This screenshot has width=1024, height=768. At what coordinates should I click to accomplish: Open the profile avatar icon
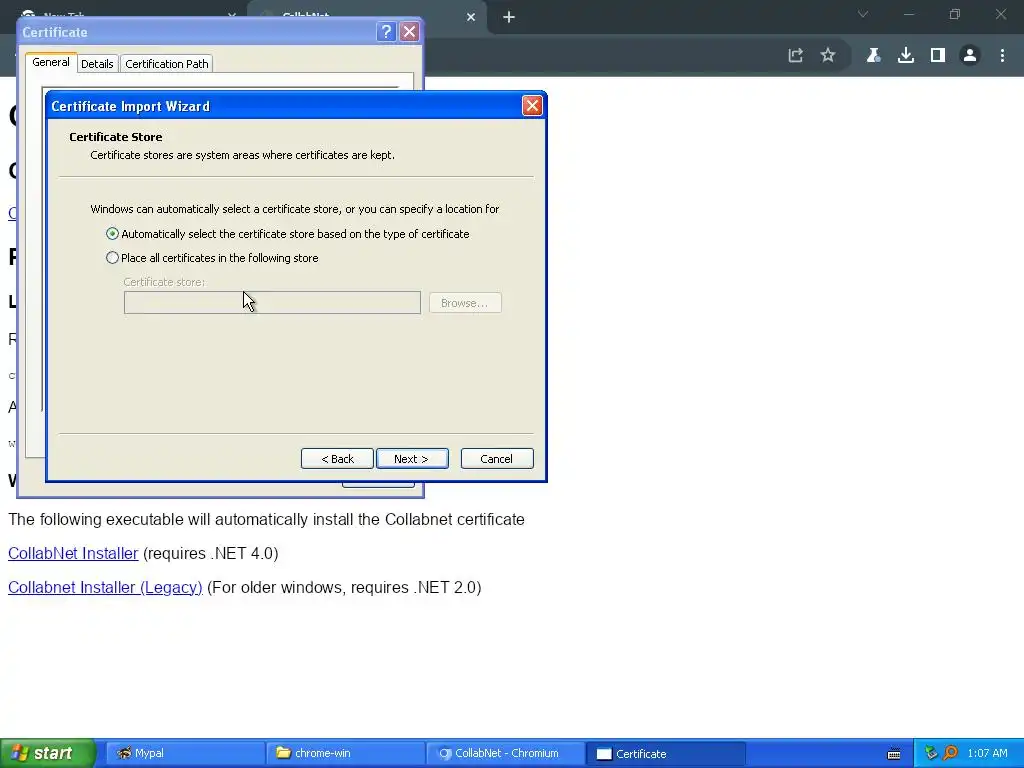[970, 56]
